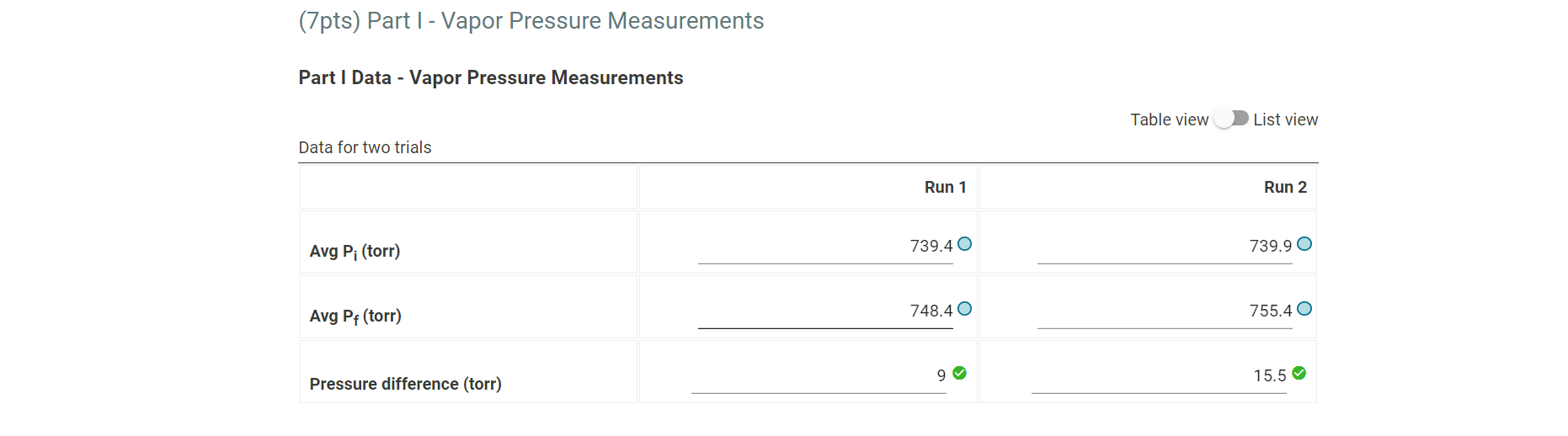Click the "Part I - Vapor Pressure Measurements" heading
The width and height of the screenshot is (1568, 436).
point(531,21)
